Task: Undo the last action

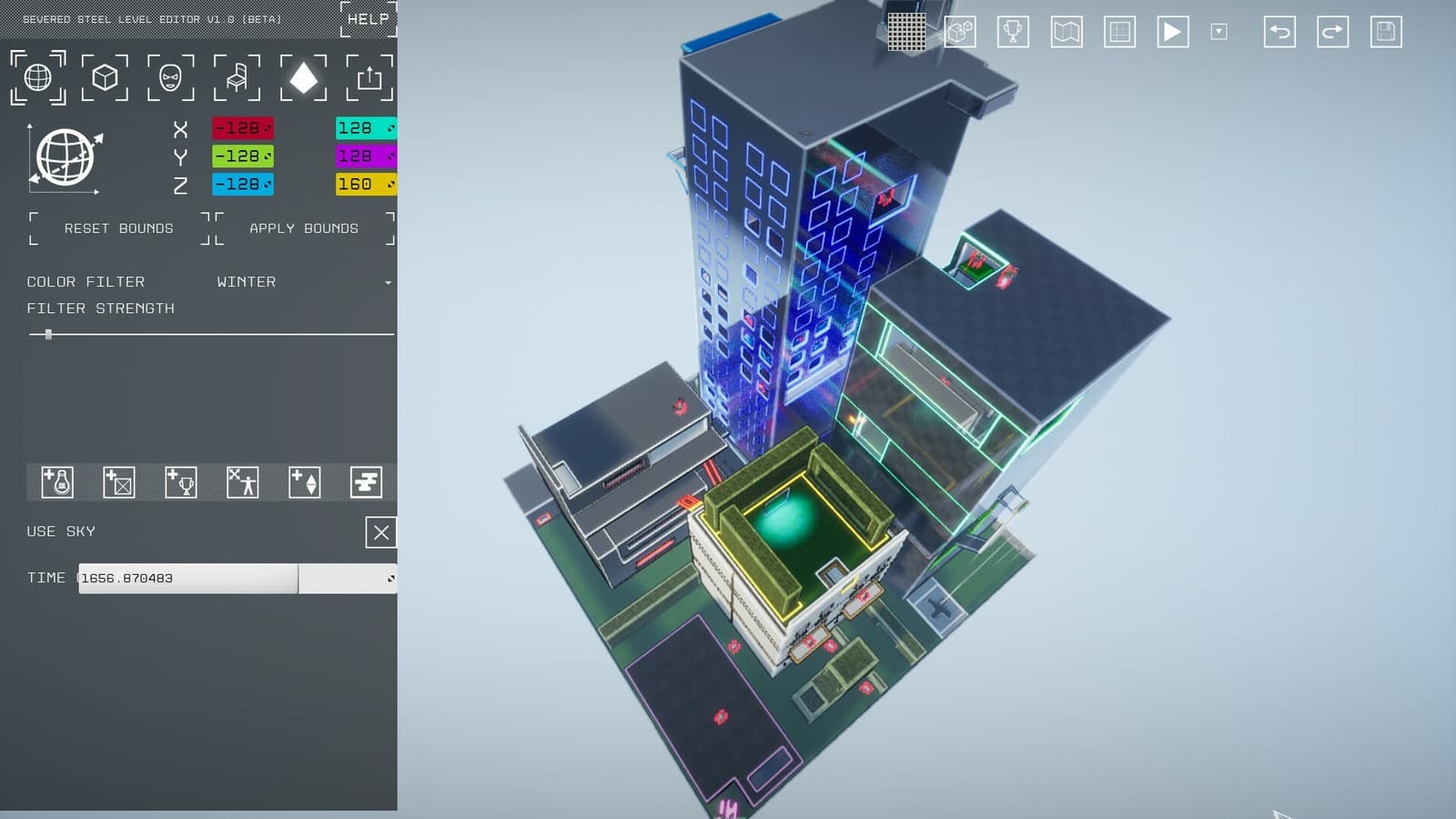Action: point(1279,32)
